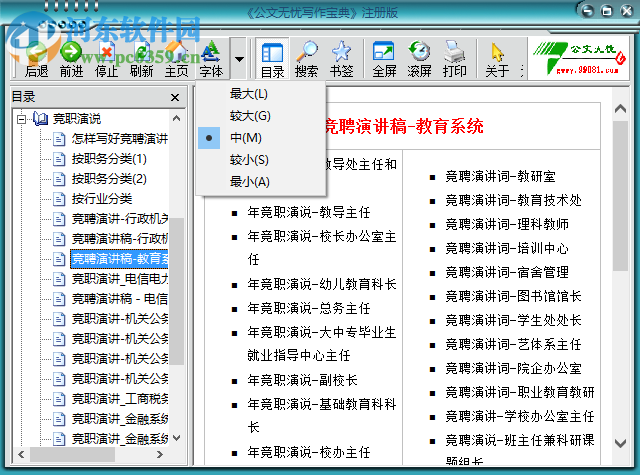Click page icon of 怎样写好竞聘演讲
Screen dimensions: 640x475
(59, 139)
